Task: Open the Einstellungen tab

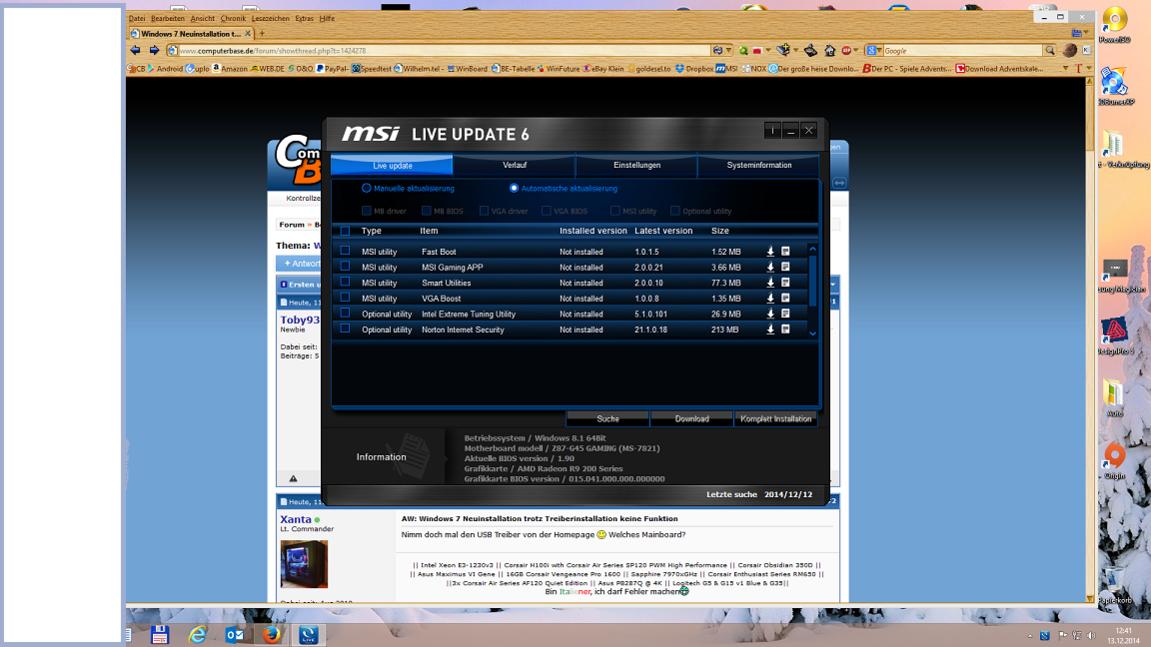Action: tap(636, 165)
